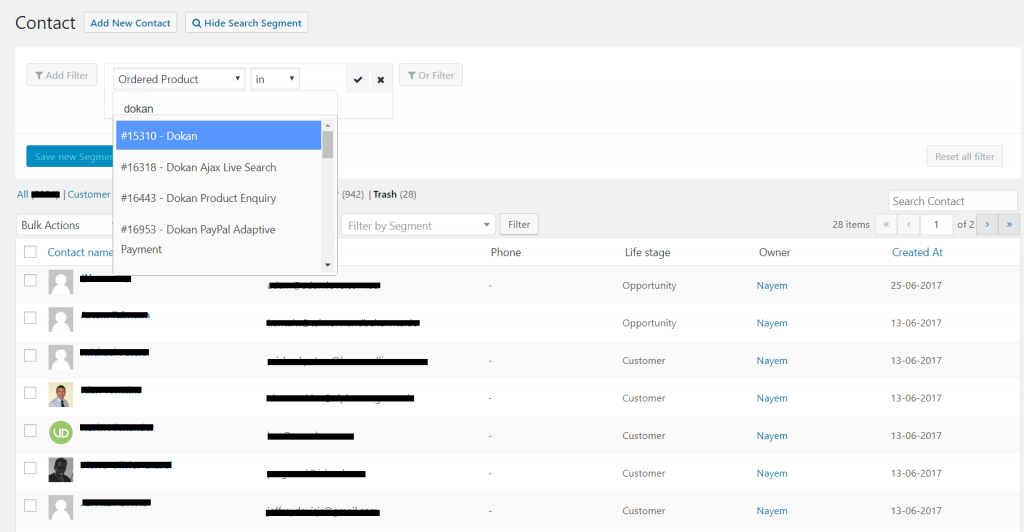
Task: Confirm filter with checkmark icon
Action: pyautogui.click(x=358, y=80)
